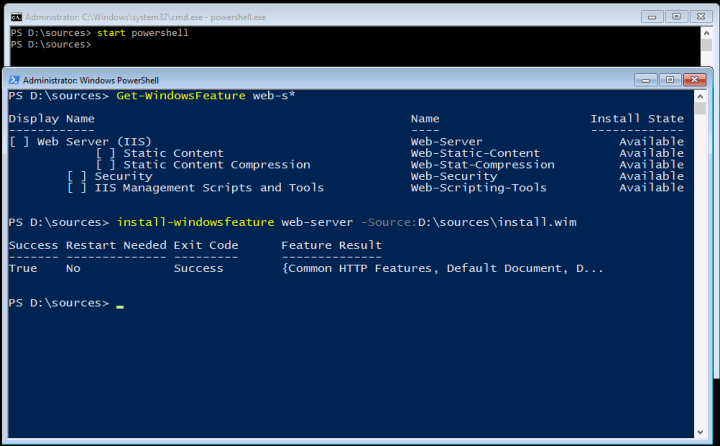Open the Windows PowerShell window system menu icon
This screenshot has height=446, width=720.
(x=13, y=80)
